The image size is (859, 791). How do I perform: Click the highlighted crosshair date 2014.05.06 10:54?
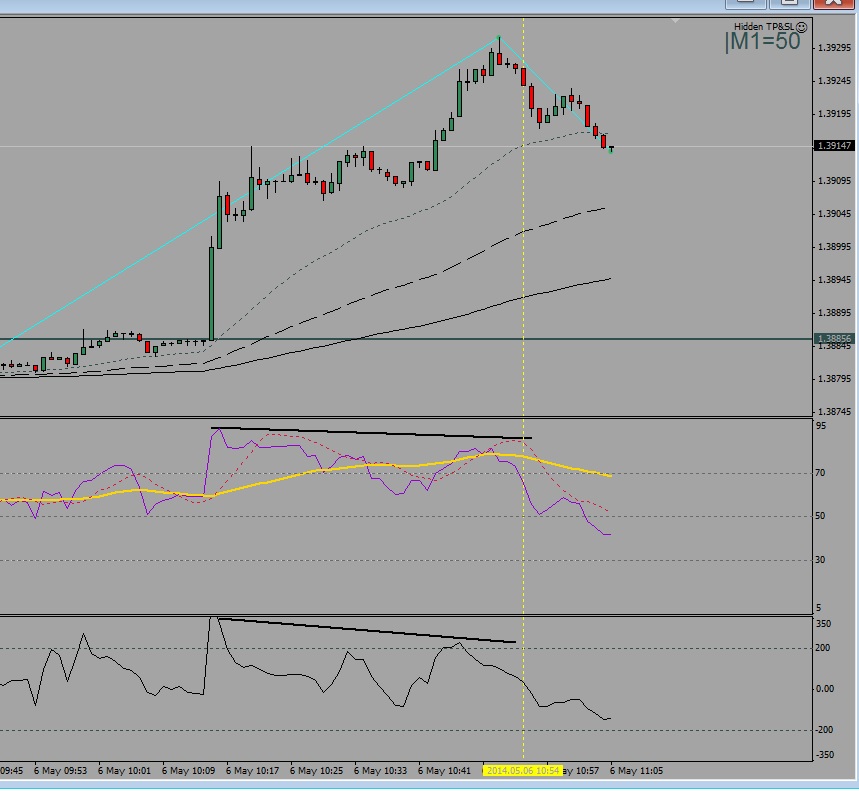tap(523, 771)
